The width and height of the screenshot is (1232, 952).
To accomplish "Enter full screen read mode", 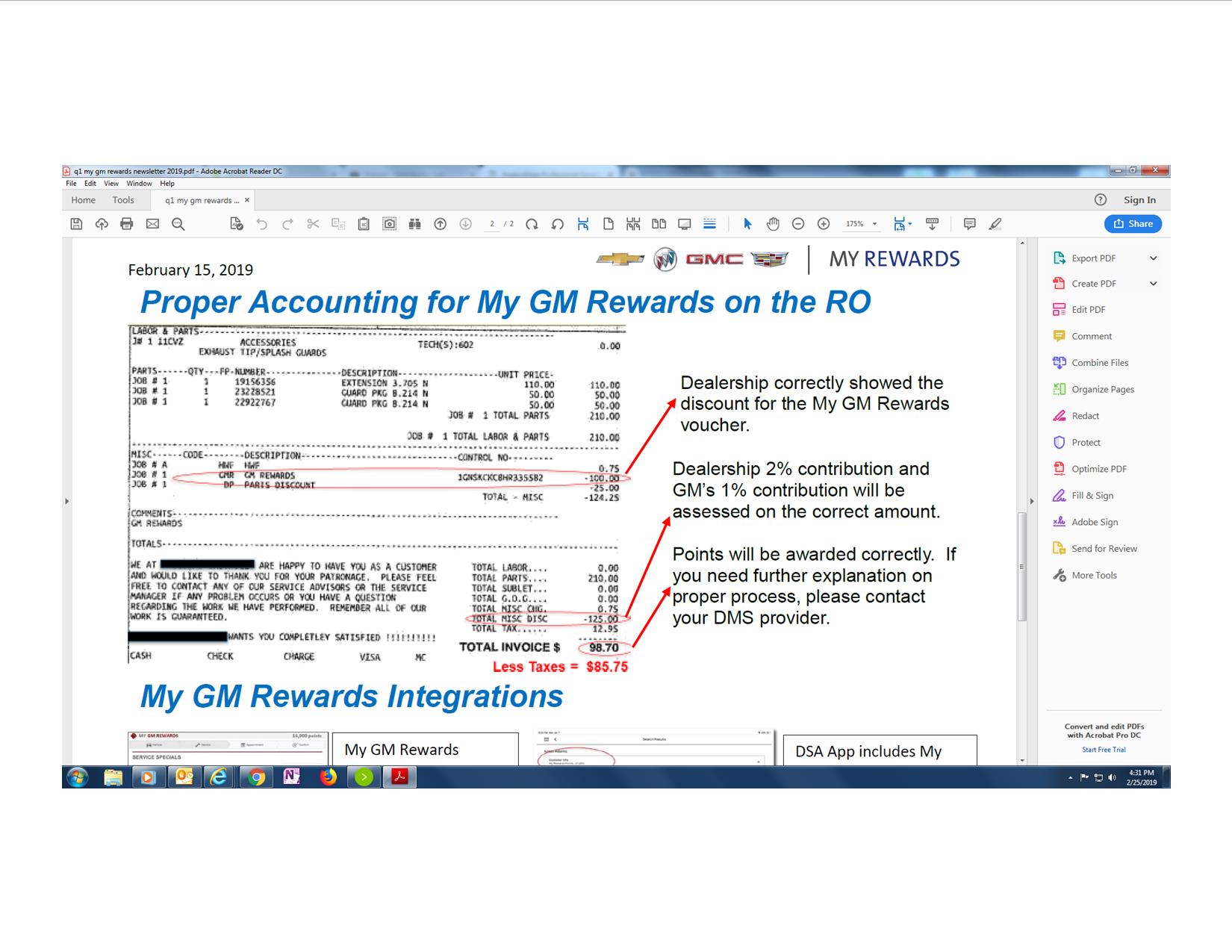I will (684, 224).
